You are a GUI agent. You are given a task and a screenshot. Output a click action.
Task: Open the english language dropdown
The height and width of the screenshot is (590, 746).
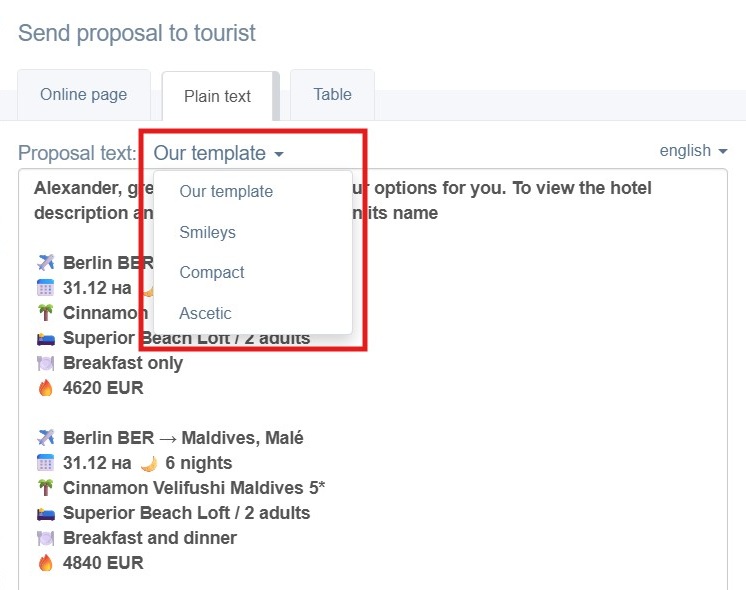coord(693,151)
